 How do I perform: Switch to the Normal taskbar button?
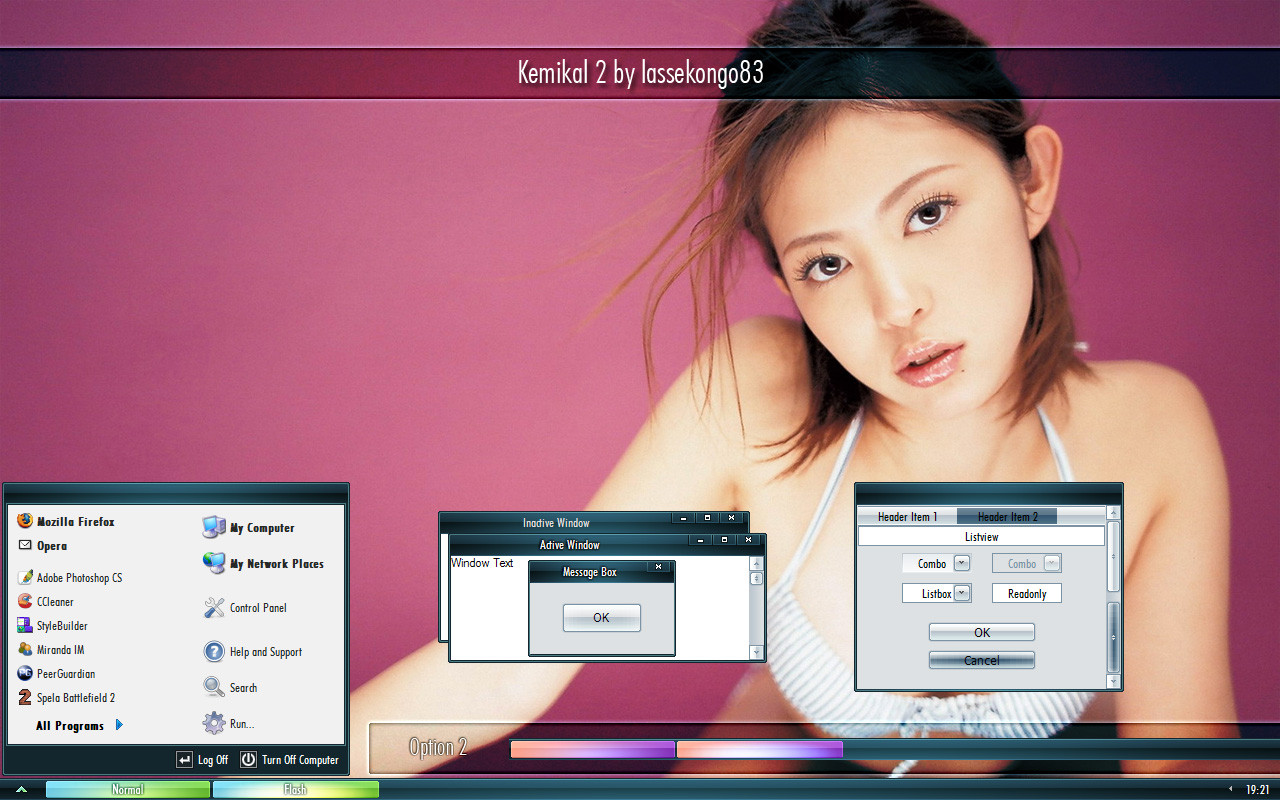(x=128, y=790)
